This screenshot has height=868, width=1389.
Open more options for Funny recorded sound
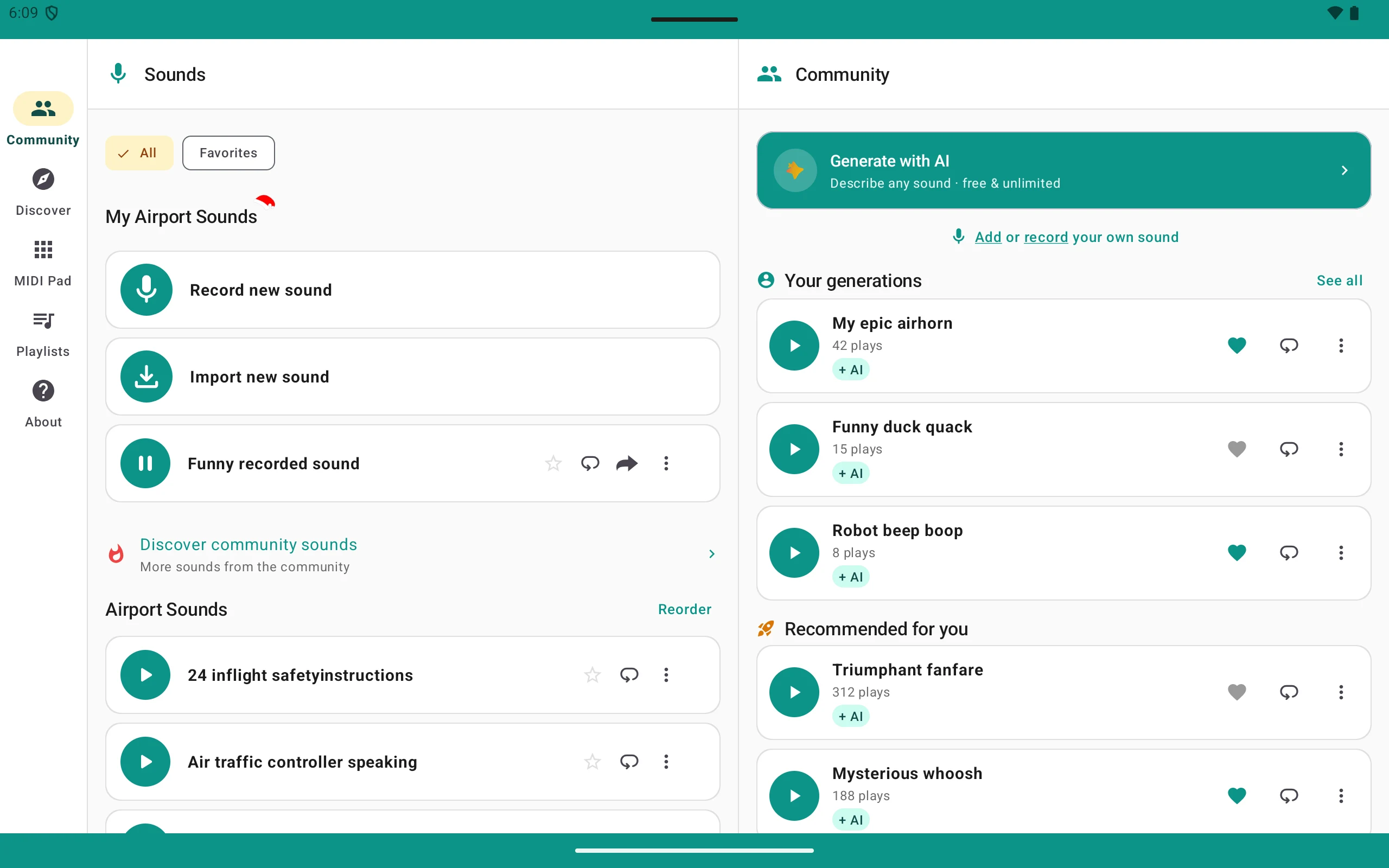coord(666,463)
